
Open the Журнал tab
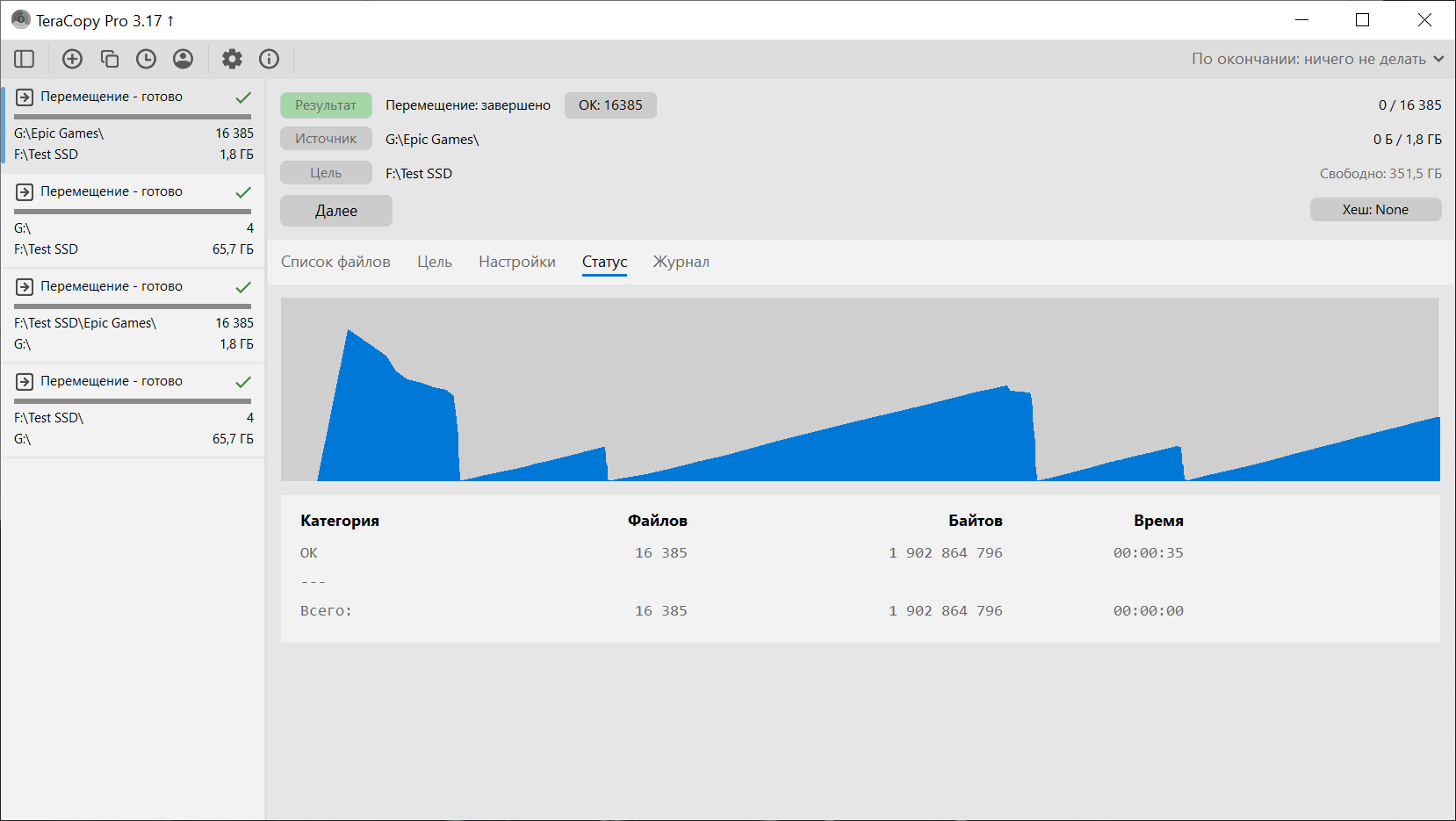click(x=681, y=262)
